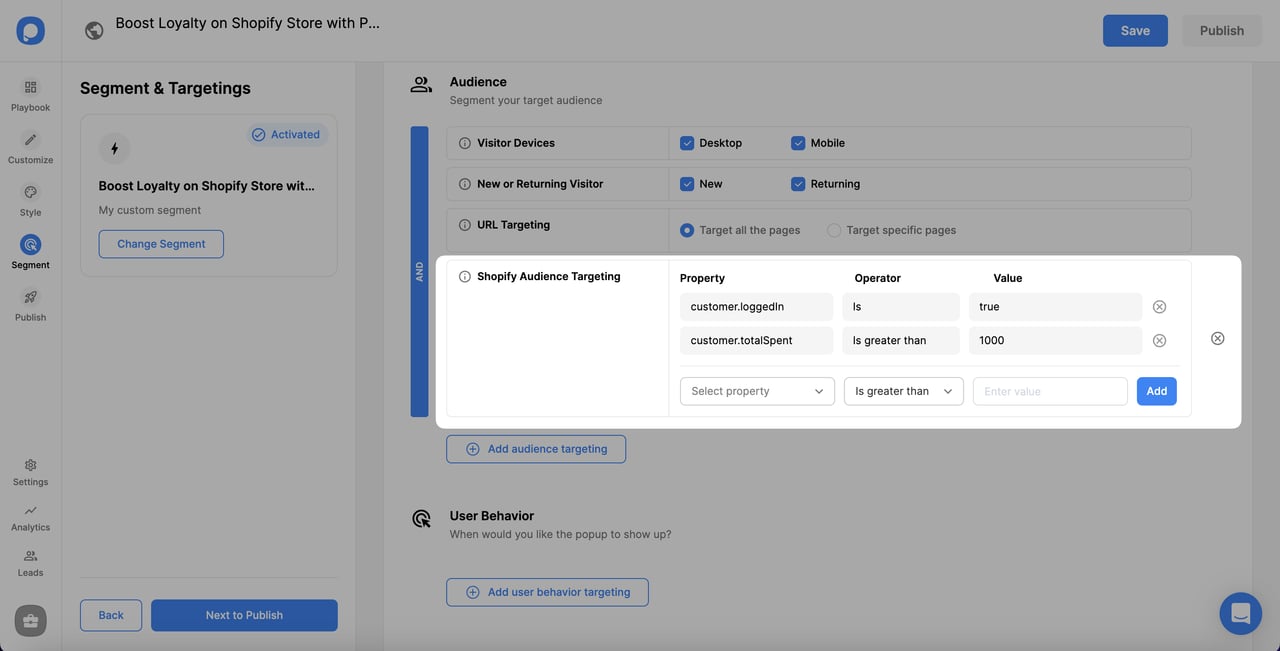Click the customer.loggedIn property field
The height and width of the screenshot is (651, 1280).
pos(756,307)
